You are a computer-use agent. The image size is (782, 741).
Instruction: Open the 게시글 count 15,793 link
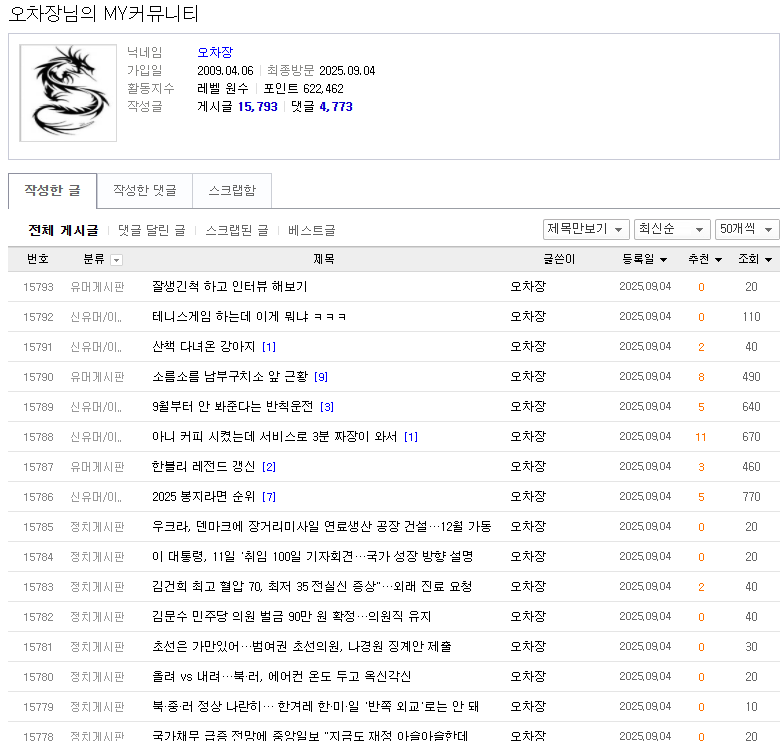[x=257, y=106]
